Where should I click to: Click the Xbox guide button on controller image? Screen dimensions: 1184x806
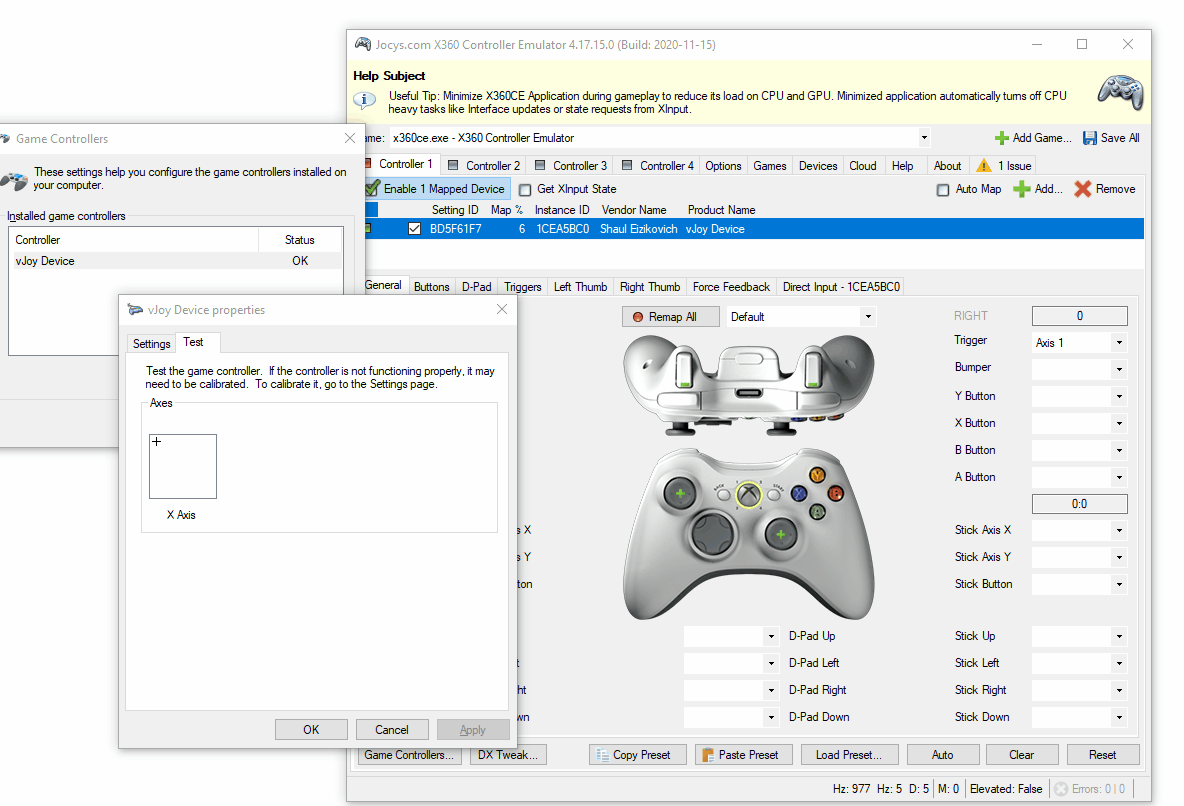[x=748, y=495]
